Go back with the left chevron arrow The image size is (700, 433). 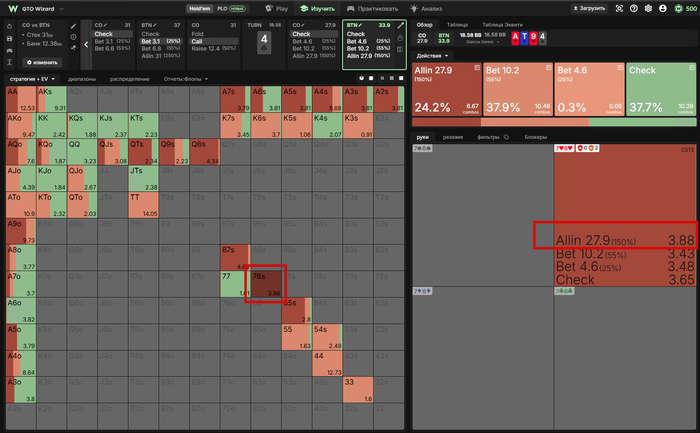coord(86,45)
